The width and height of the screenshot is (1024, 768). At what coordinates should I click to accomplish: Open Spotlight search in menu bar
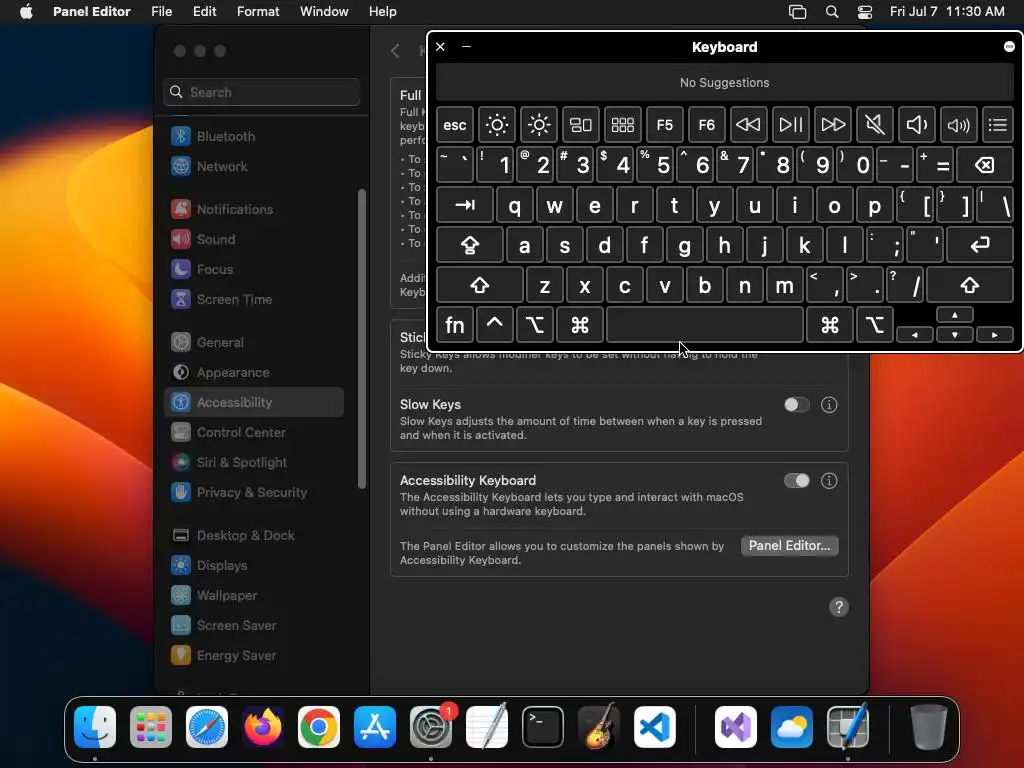831,12
